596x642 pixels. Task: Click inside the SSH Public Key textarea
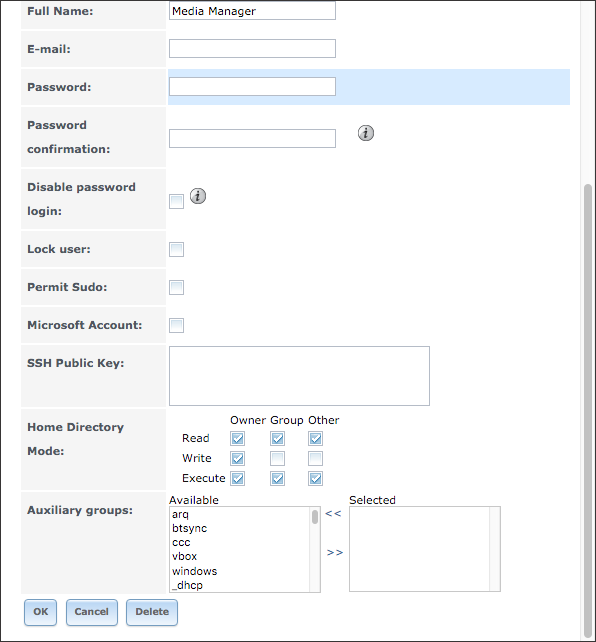pyautogui.click(x=299, y=376)
